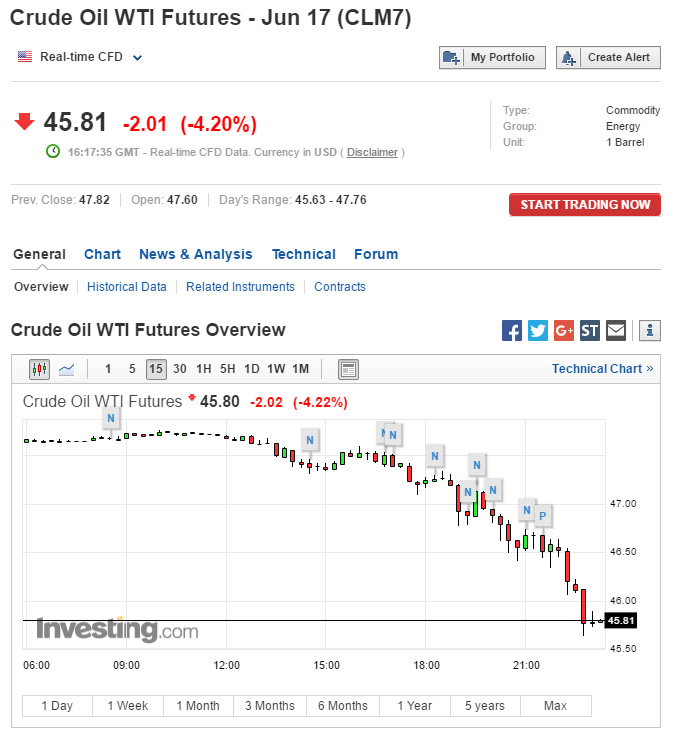Select the 15-minute chart interval

pos(156,369)
